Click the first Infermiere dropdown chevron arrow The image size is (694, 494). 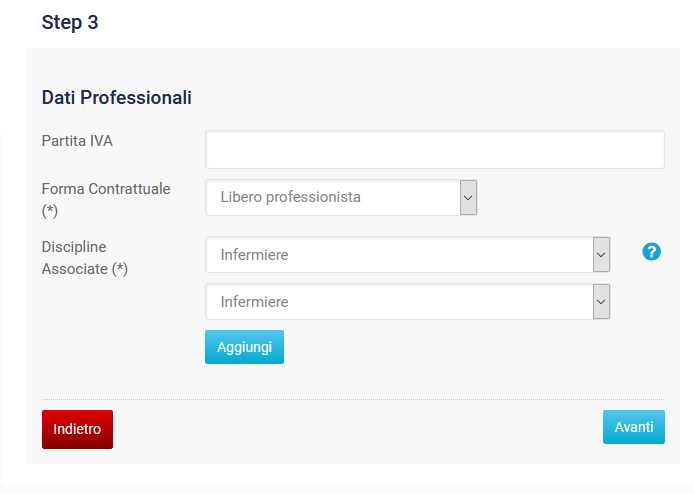pos(601,255)
